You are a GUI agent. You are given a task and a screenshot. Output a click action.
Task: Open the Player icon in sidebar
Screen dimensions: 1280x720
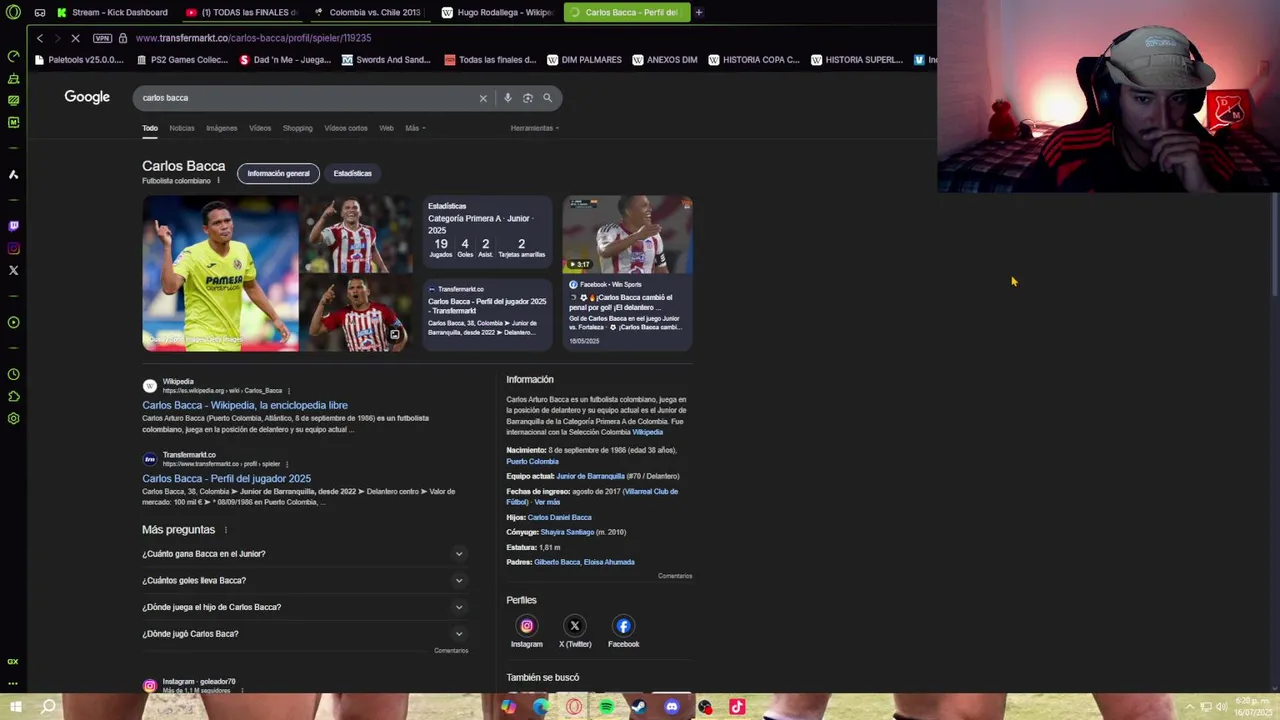point(13,322)
